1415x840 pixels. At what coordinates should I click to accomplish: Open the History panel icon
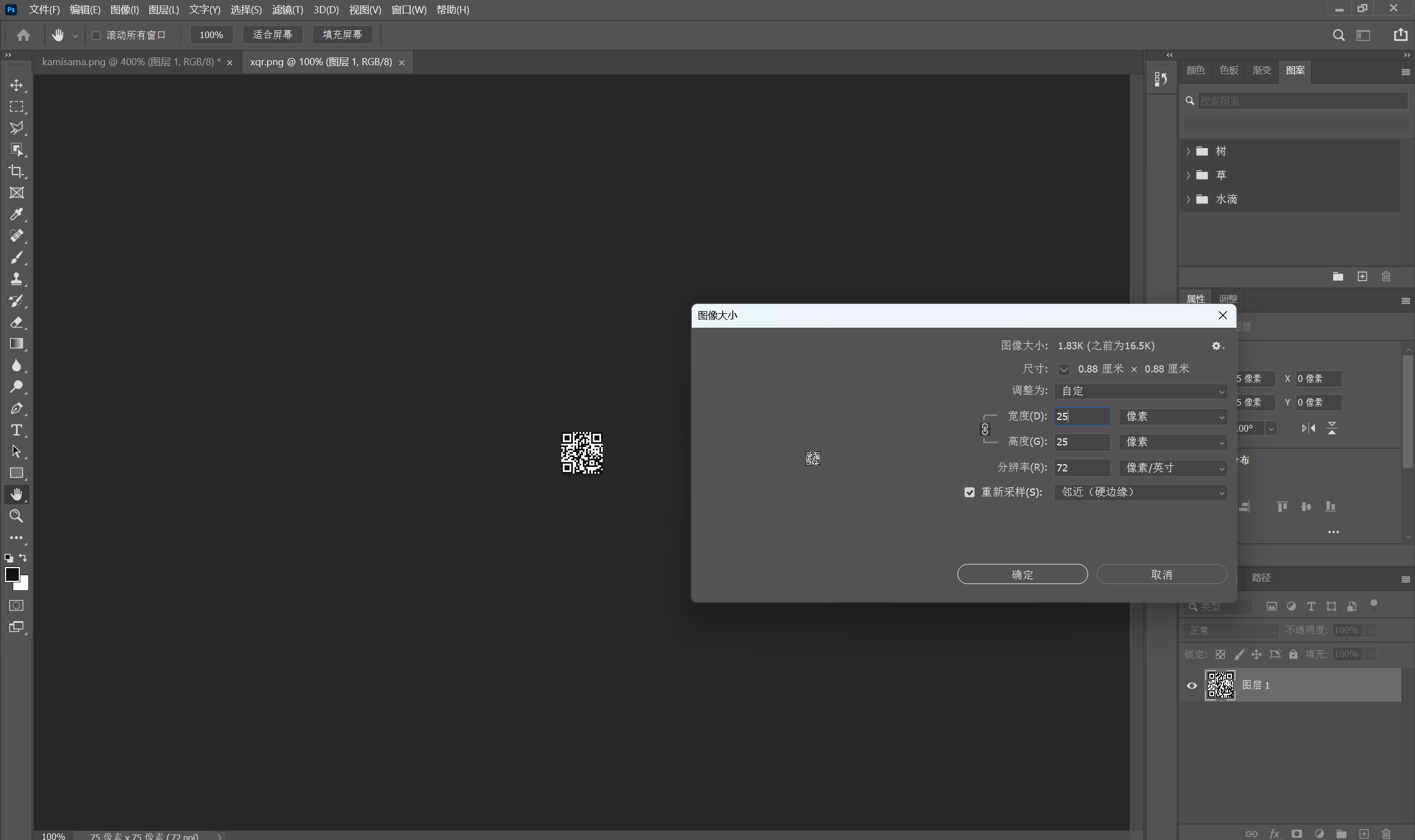click(x=1161, y=79)
